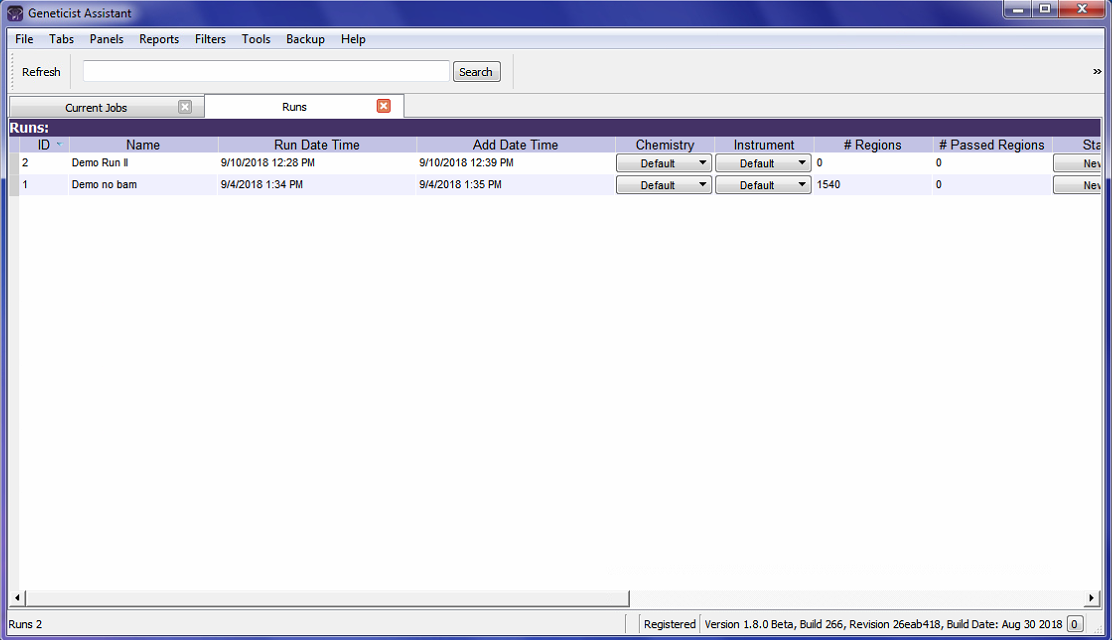
Task: Click left arrow of horizontal scrollbar
Action: [x=17, y=598]
